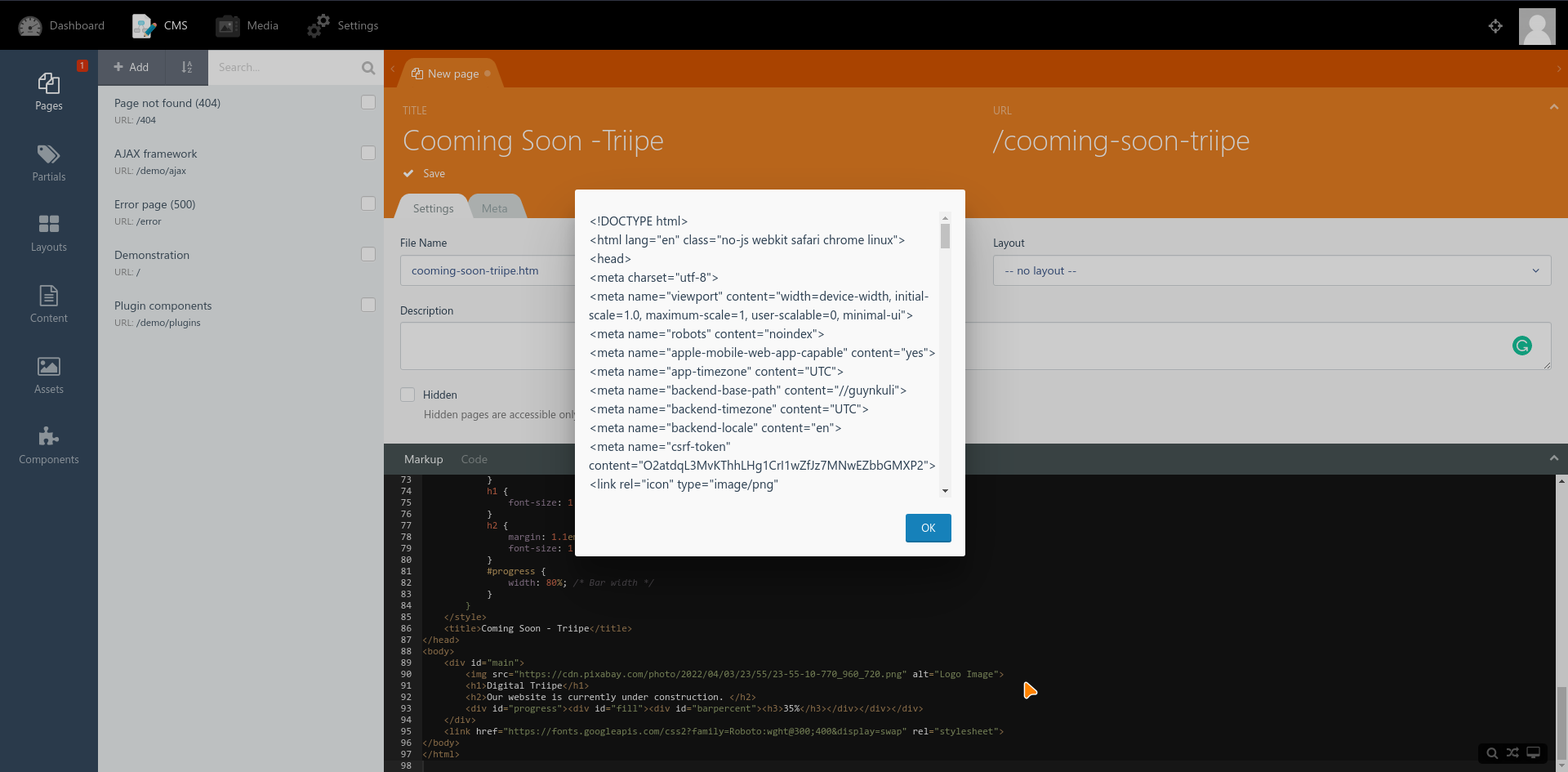Check the AJAX framework checkbox
1568x772 pixels.
pos(368,153)
